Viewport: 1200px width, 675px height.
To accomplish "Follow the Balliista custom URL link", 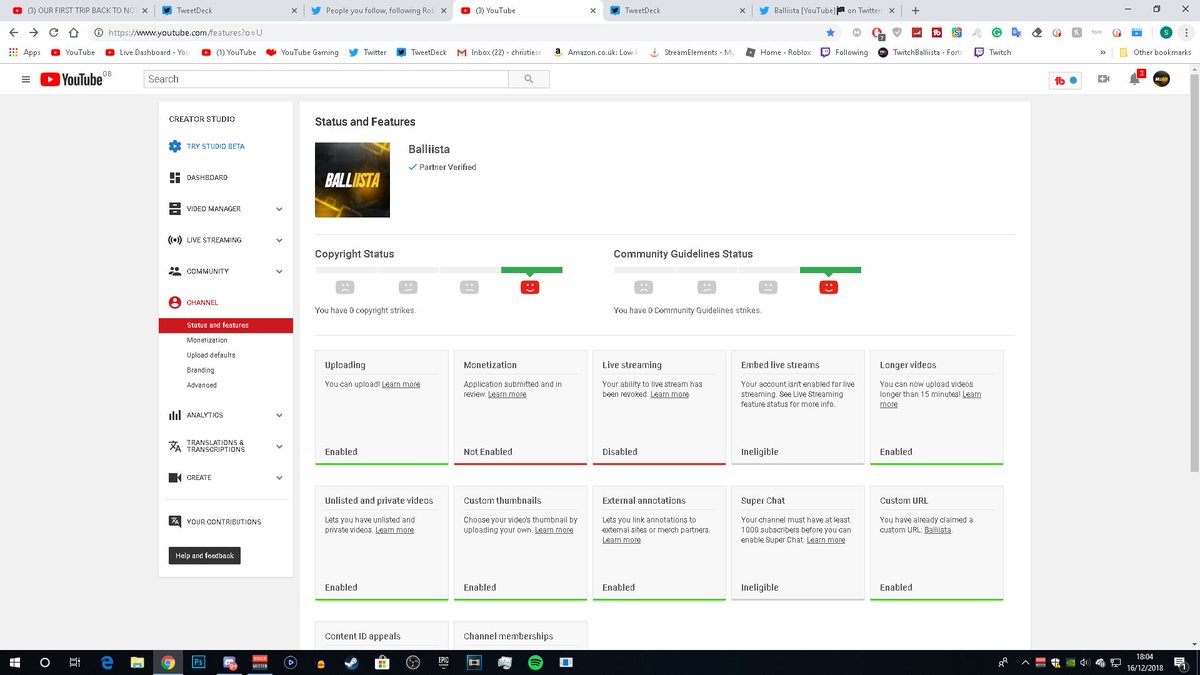I will 938,530.
